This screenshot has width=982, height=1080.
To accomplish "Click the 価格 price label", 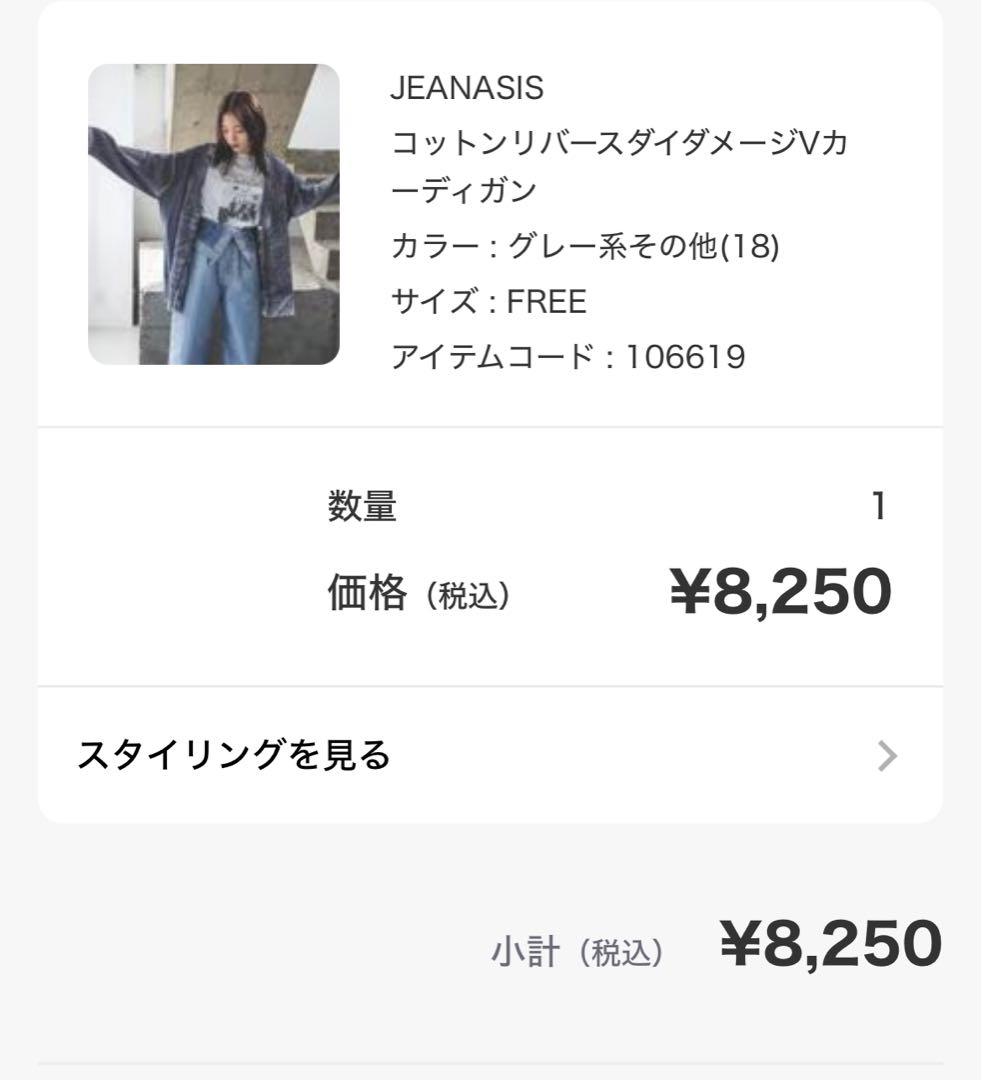I will [x=367, y=594].
